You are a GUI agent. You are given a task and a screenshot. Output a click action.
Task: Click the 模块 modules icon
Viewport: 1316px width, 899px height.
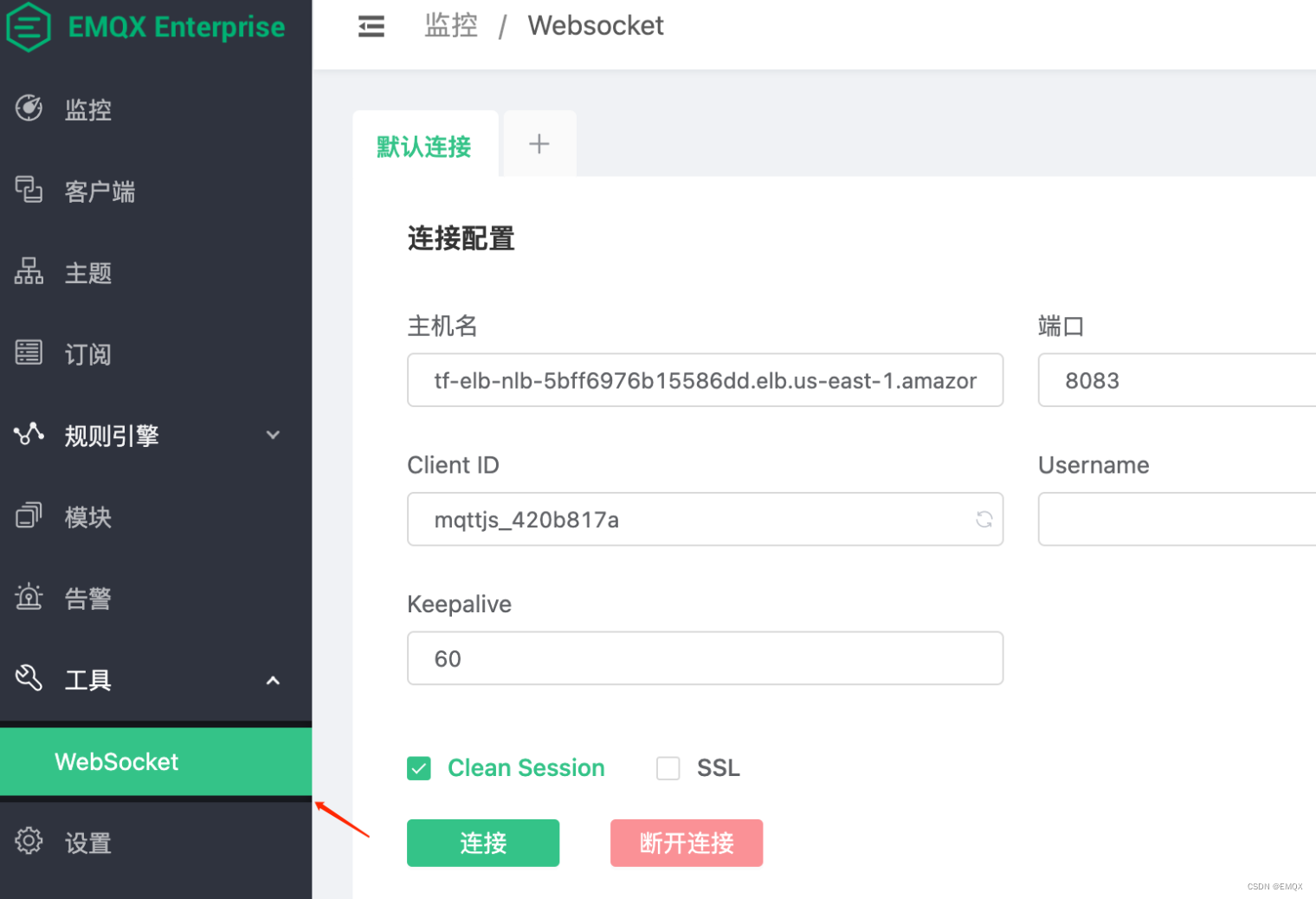point(29,515)
